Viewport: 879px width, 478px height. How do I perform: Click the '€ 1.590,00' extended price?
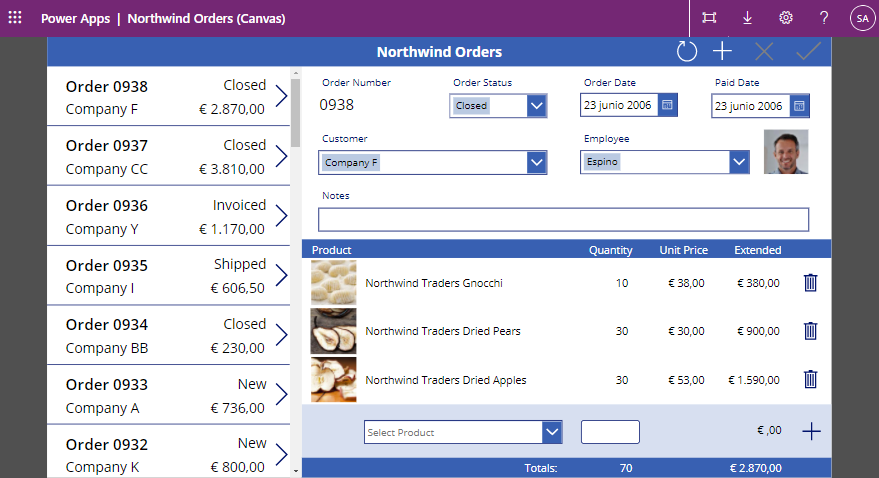(754, 380)
